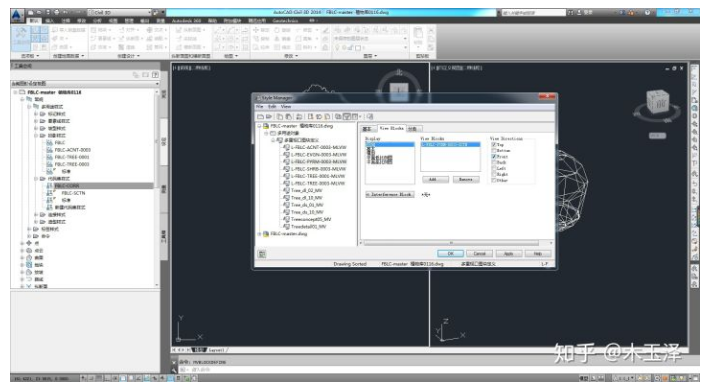This screenshot has width=709, height=387.
Task: Open File menu in Style Manager
Action: click(260, 107)
